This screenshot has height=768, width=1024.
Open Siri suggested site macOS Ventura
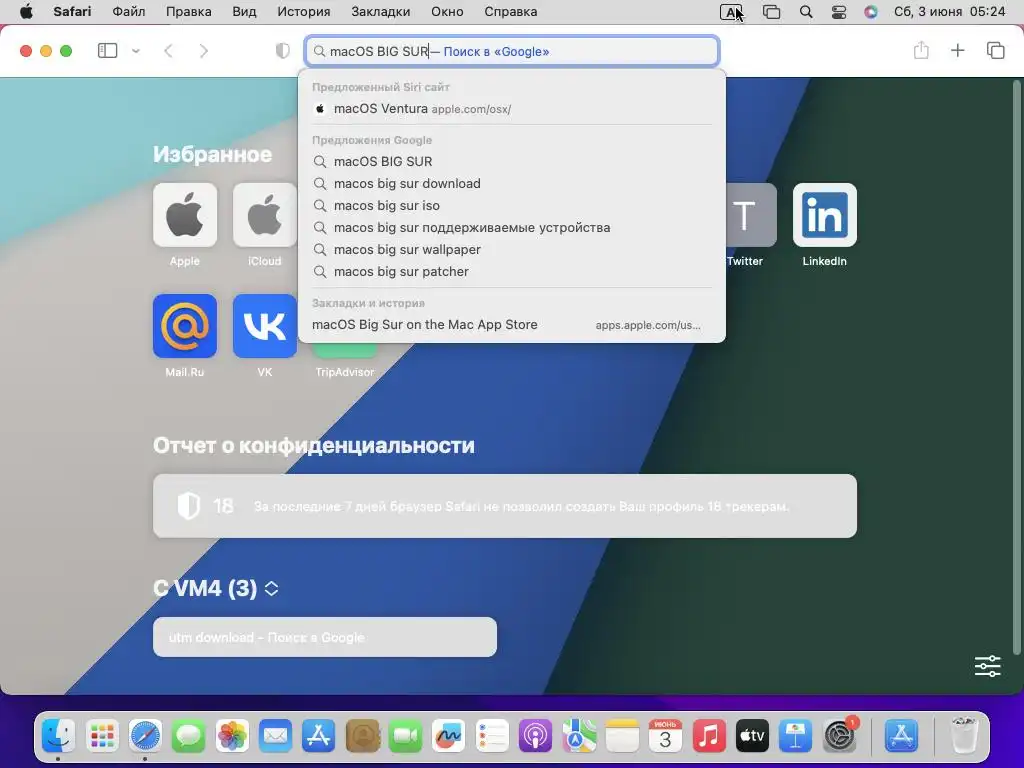click(512, 109)
